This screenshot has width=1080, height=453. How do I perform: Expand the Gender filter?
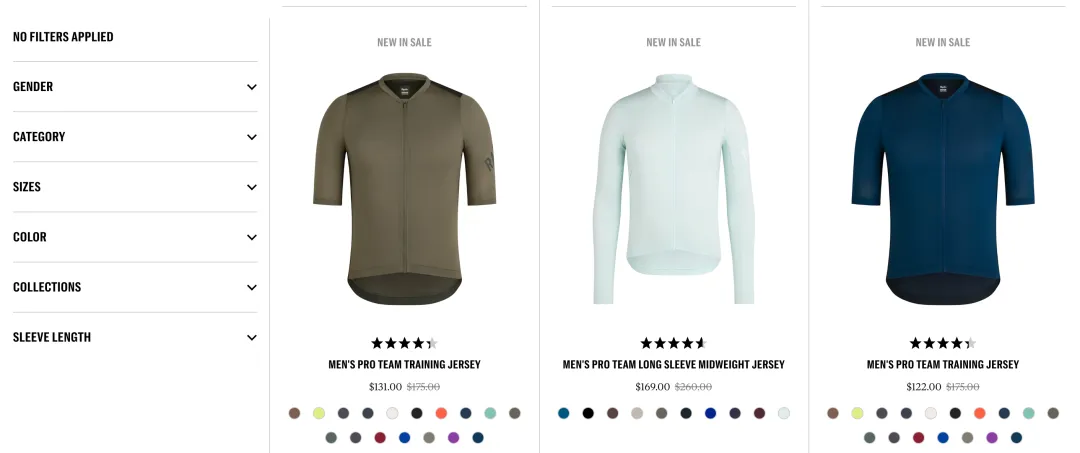coord(135,87)
